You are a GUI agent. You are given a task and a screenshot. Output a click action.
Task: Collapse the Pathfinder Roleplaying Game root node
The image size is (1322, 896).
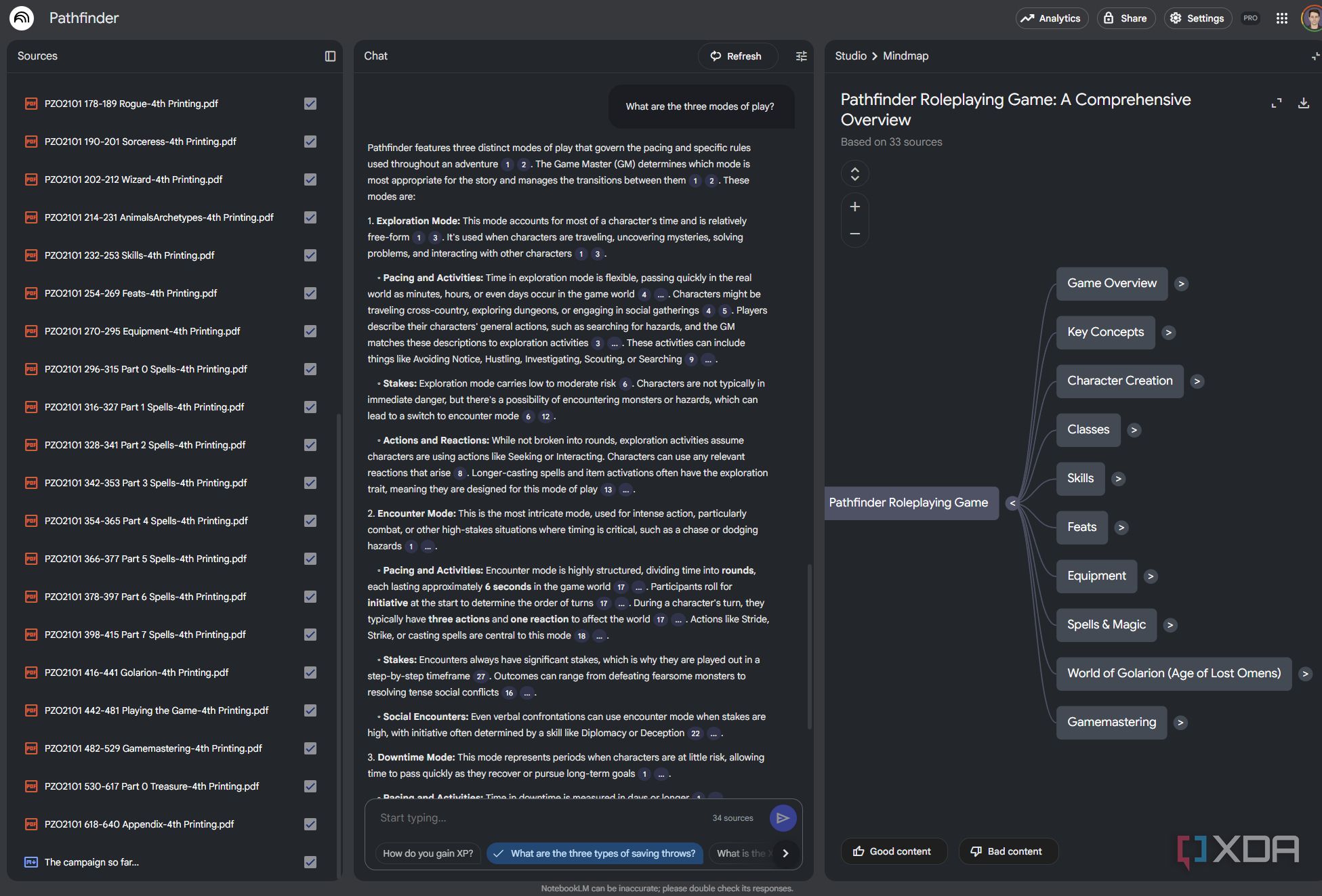[x=1012, y=503]
